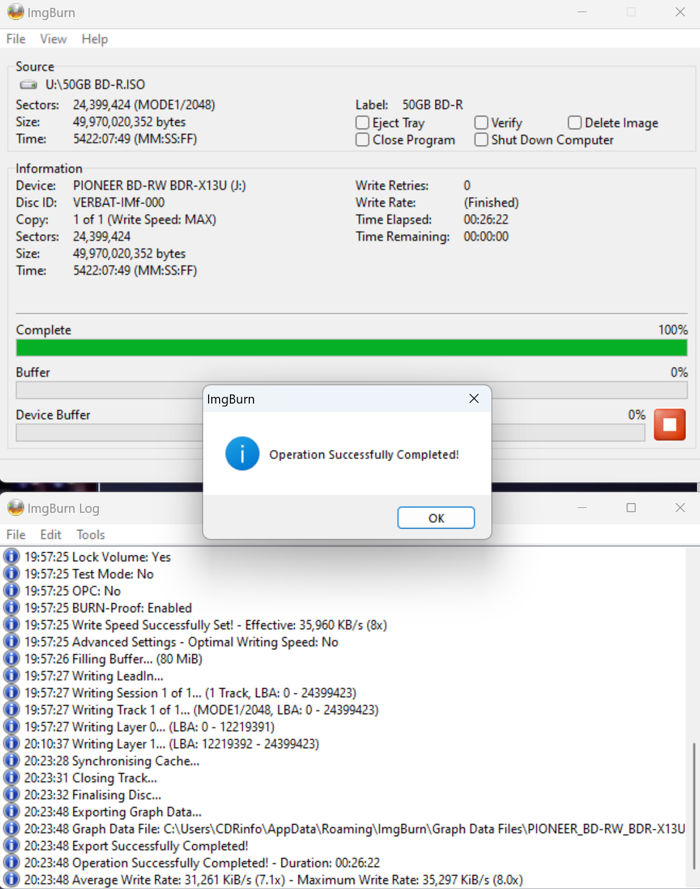
Task: Click info icon on Advanced Settings row
Action: (11, 641)
